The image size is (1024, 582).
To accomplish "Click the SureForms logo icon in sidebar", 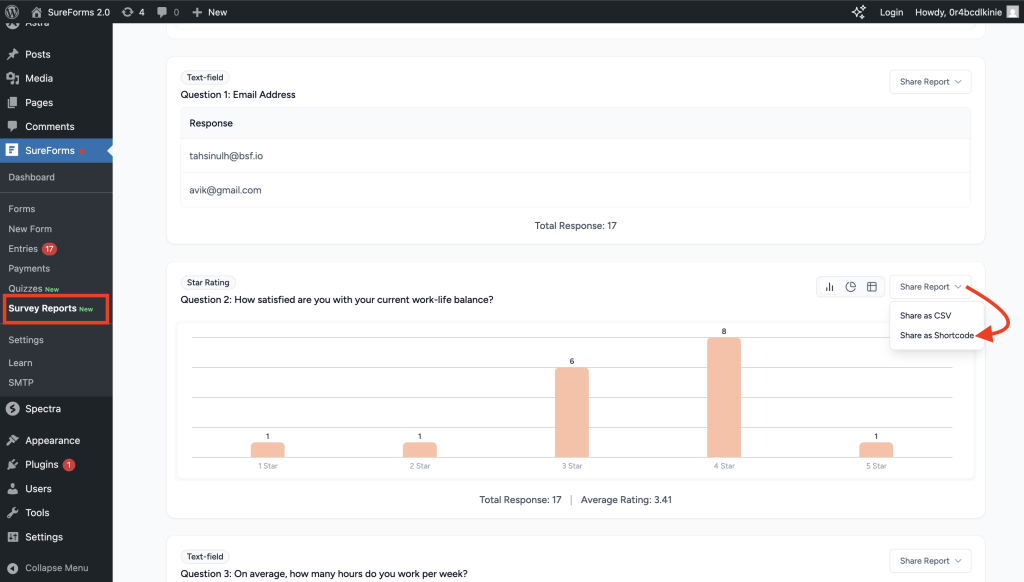I will (x=12, y=150).
